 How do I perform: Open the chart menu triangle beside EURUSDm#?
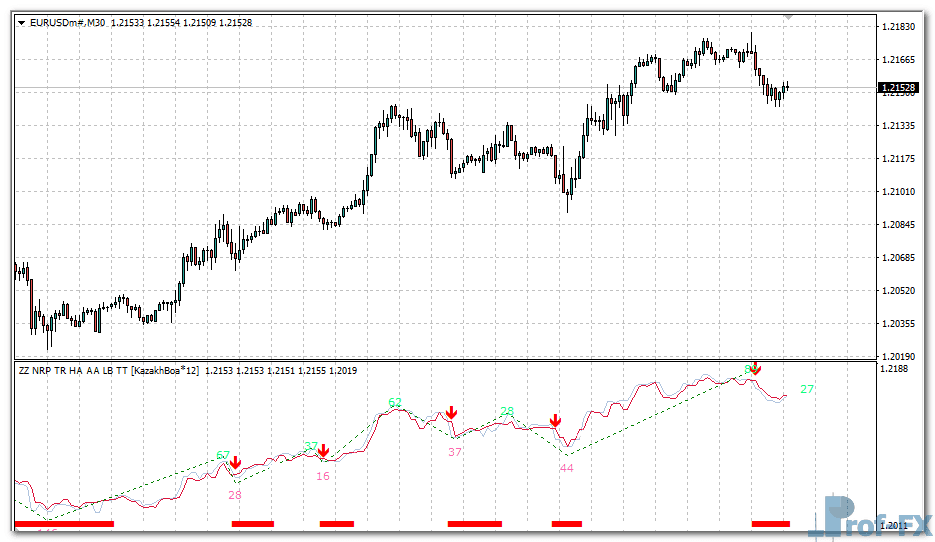[x=21, y=22]
